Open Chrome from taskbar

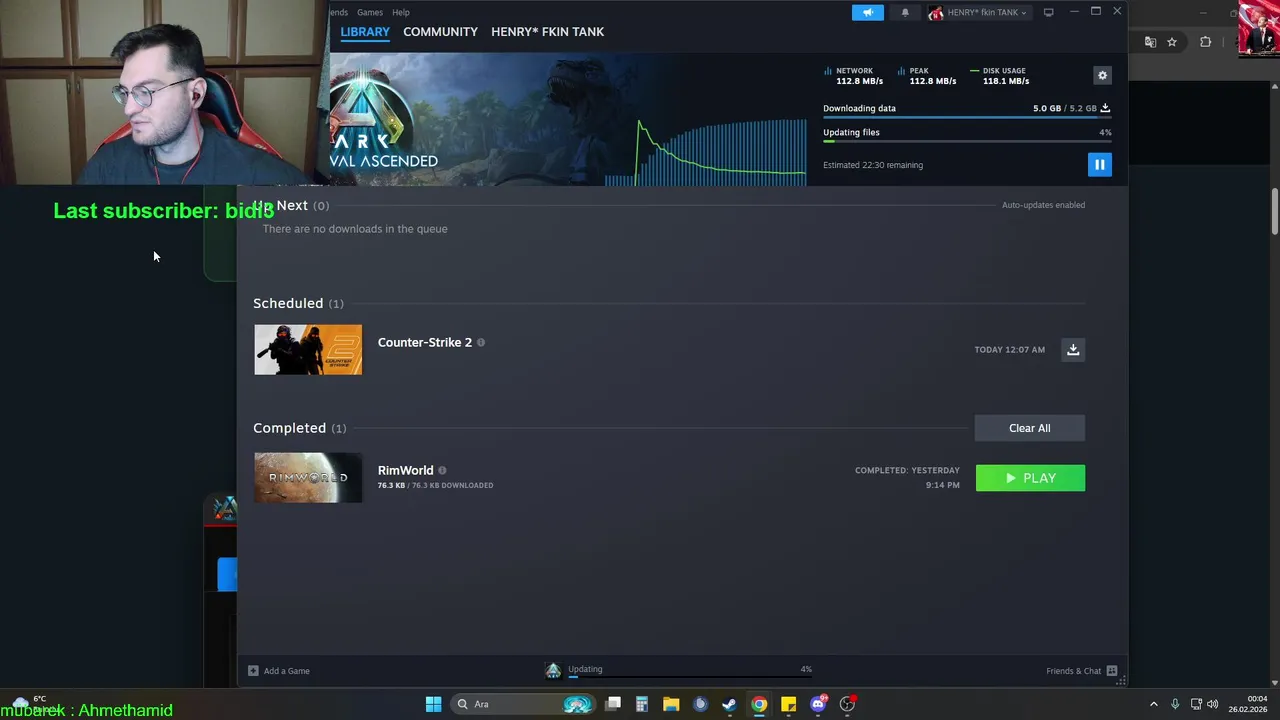759,704
